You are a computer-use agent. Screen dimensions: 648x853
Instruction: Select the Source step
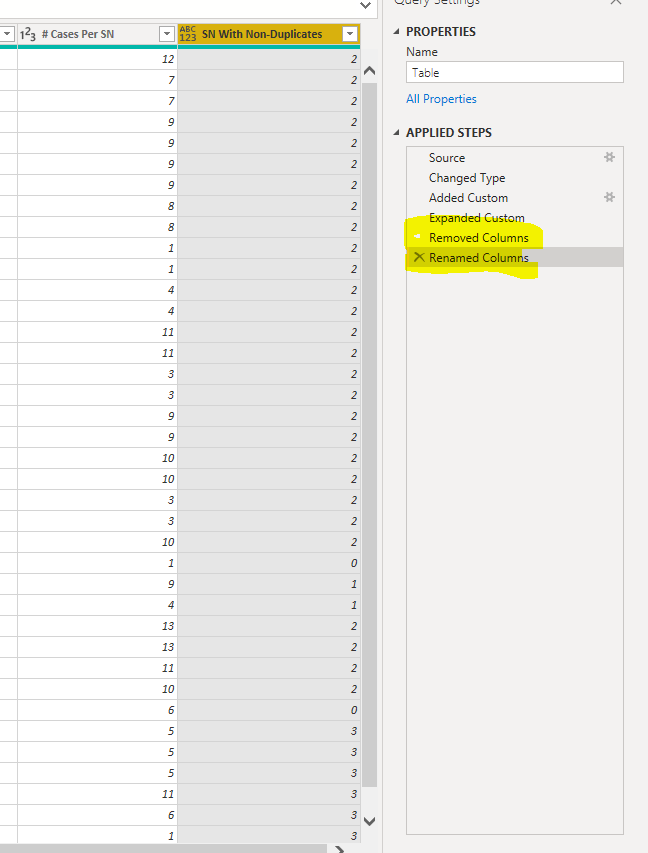tap(514, 158)
